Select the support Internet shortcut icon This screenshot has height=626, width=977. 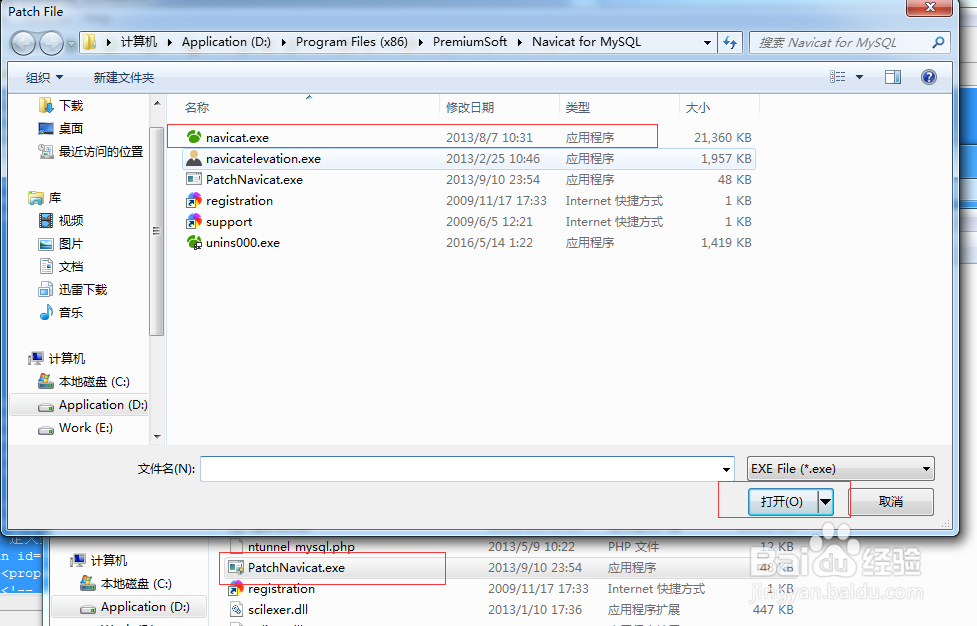[x=194, y=221]
